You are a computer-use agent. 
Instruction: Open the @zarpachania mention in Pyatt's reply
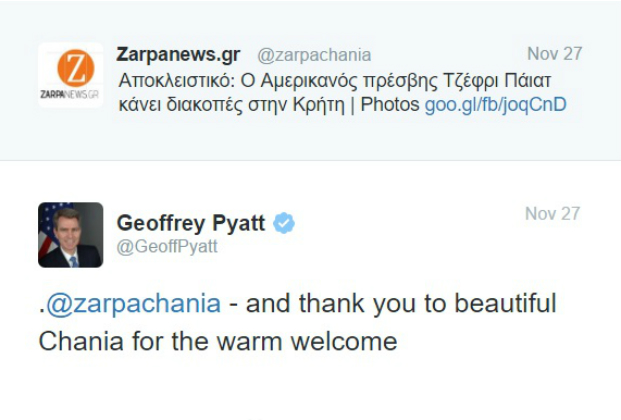(133, 303)
